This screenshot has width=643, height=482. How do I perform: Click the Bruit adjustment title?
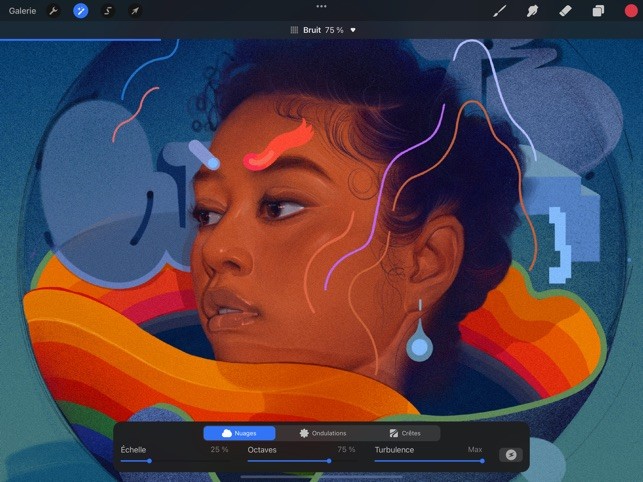point(312,30)
